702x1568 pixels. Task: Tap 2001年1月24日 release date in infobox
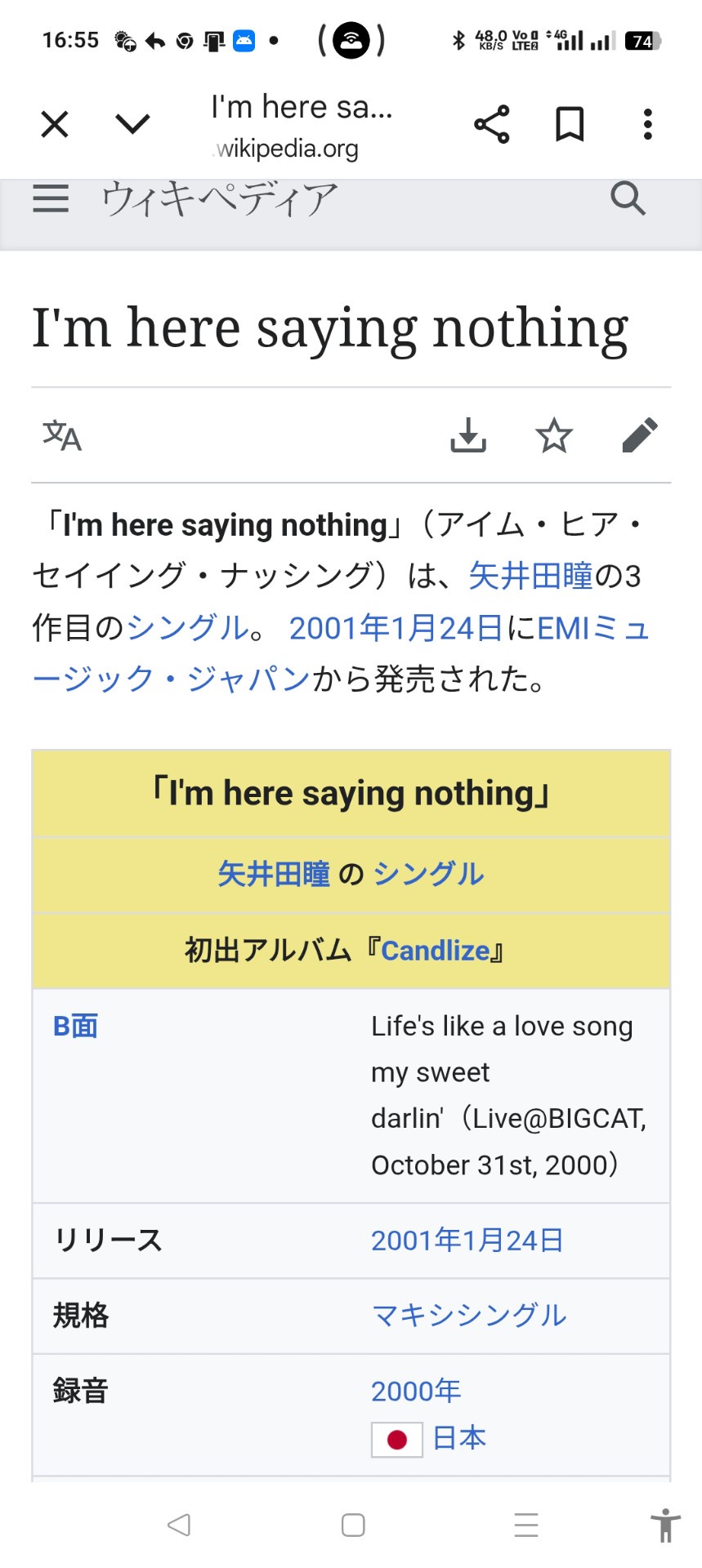[x=467, y=1241]
